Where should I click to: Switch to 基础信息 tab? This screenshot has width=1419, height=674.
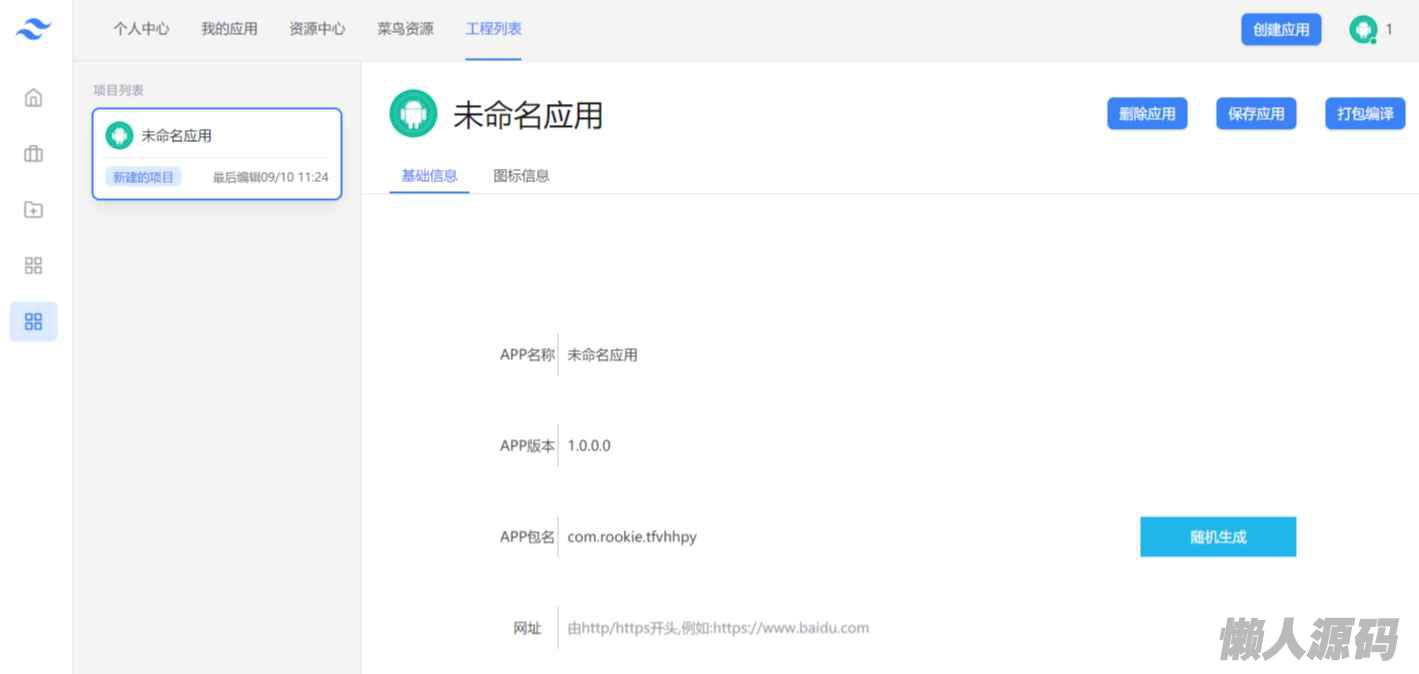(x=429, y=176)
